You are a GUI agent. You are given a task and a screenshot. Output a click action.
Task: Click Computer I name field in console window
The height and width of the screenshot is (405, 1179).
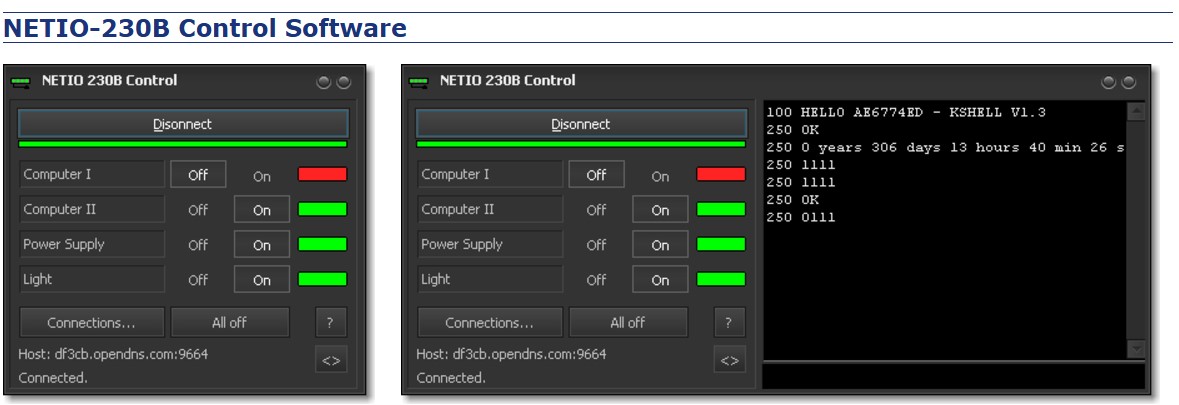[489, 174]
